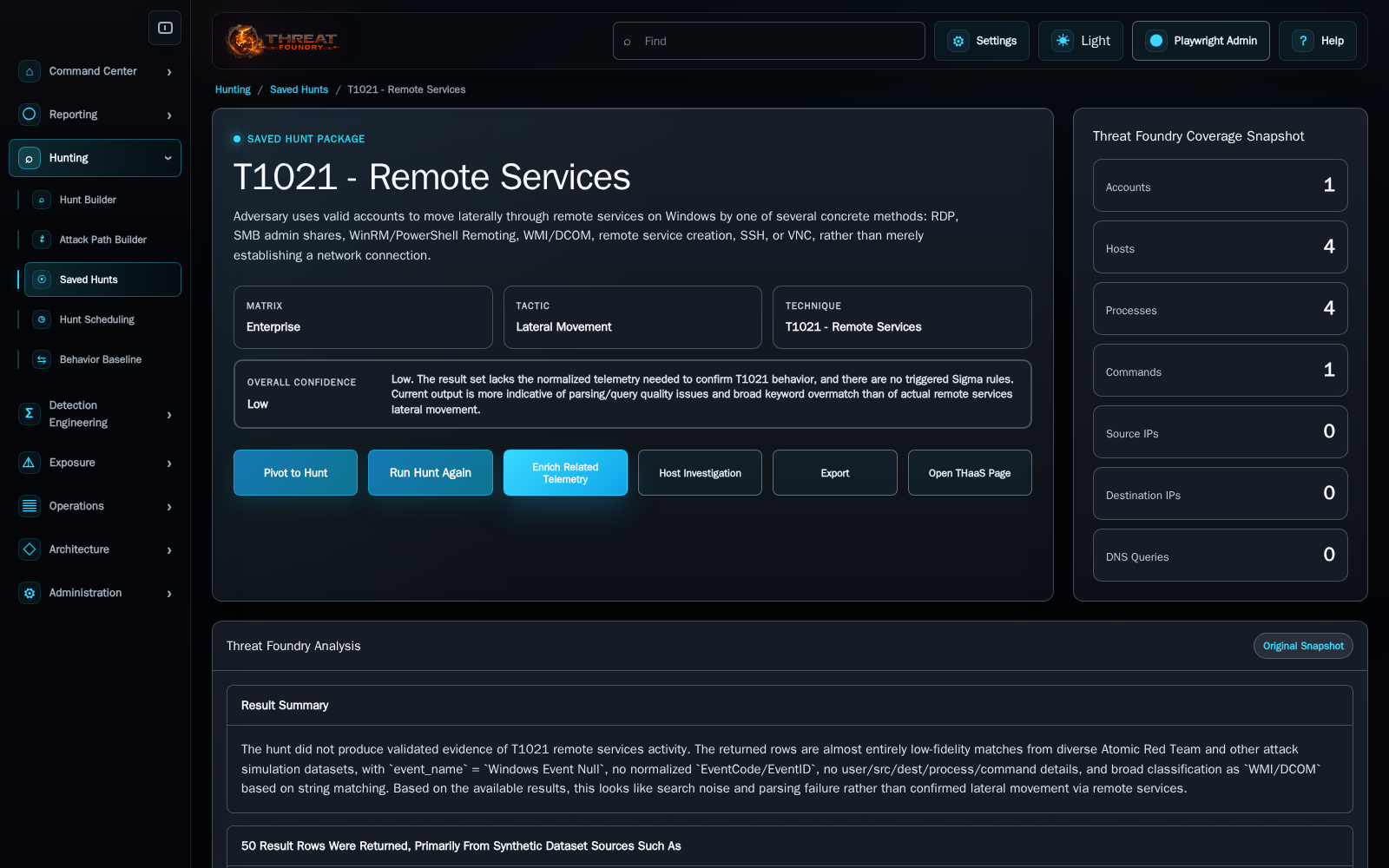Follow the Saved Hunts breadcrumb link

[x=299, y=89]
